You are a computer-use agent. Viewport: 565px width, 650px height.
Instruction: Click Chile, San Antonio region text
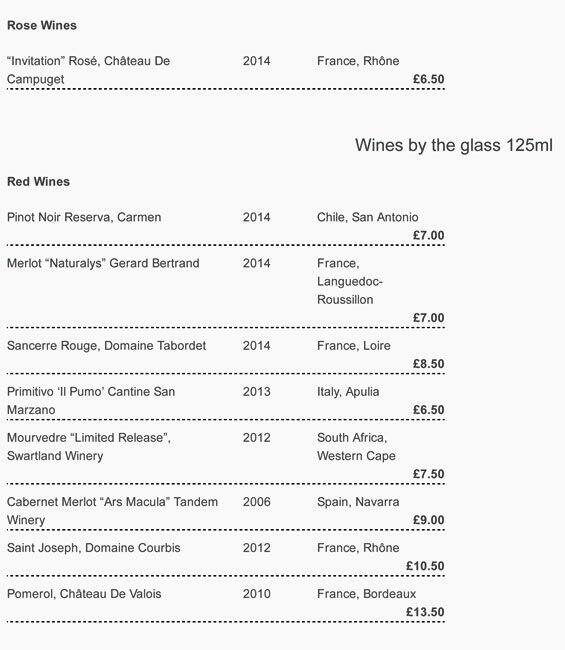368,217
